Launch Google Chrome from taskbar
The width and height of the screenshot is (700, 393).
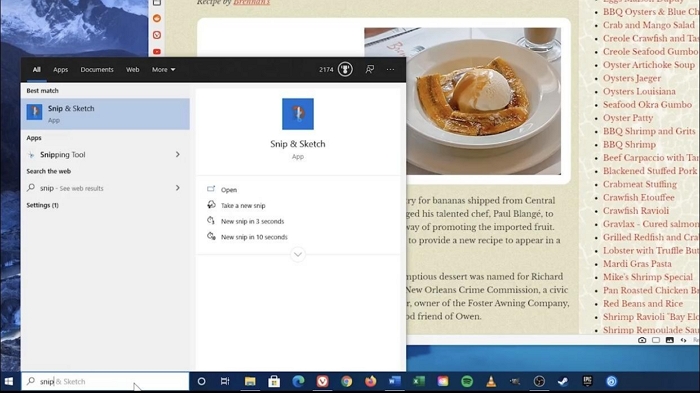point(346,381)
